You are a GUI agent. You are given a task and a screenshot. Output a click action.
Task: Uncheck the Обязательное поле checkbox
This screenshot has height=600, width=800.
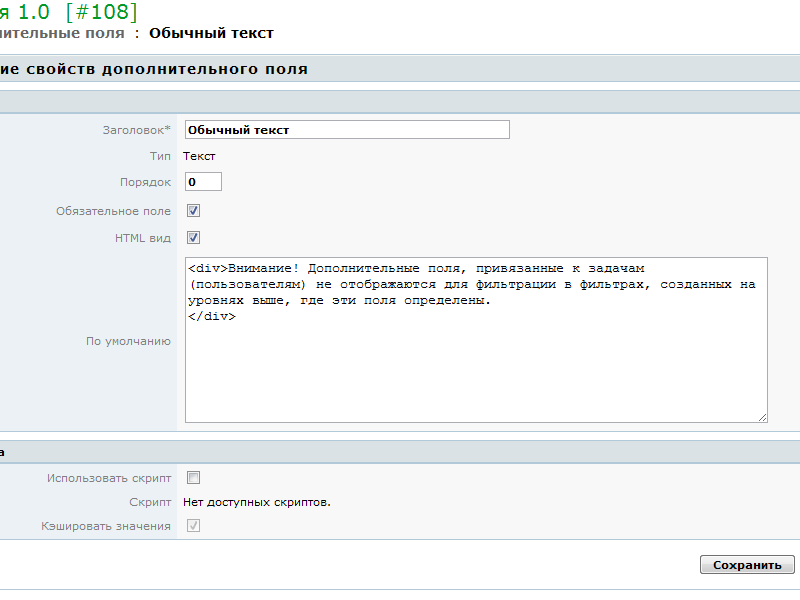[194, 211]
